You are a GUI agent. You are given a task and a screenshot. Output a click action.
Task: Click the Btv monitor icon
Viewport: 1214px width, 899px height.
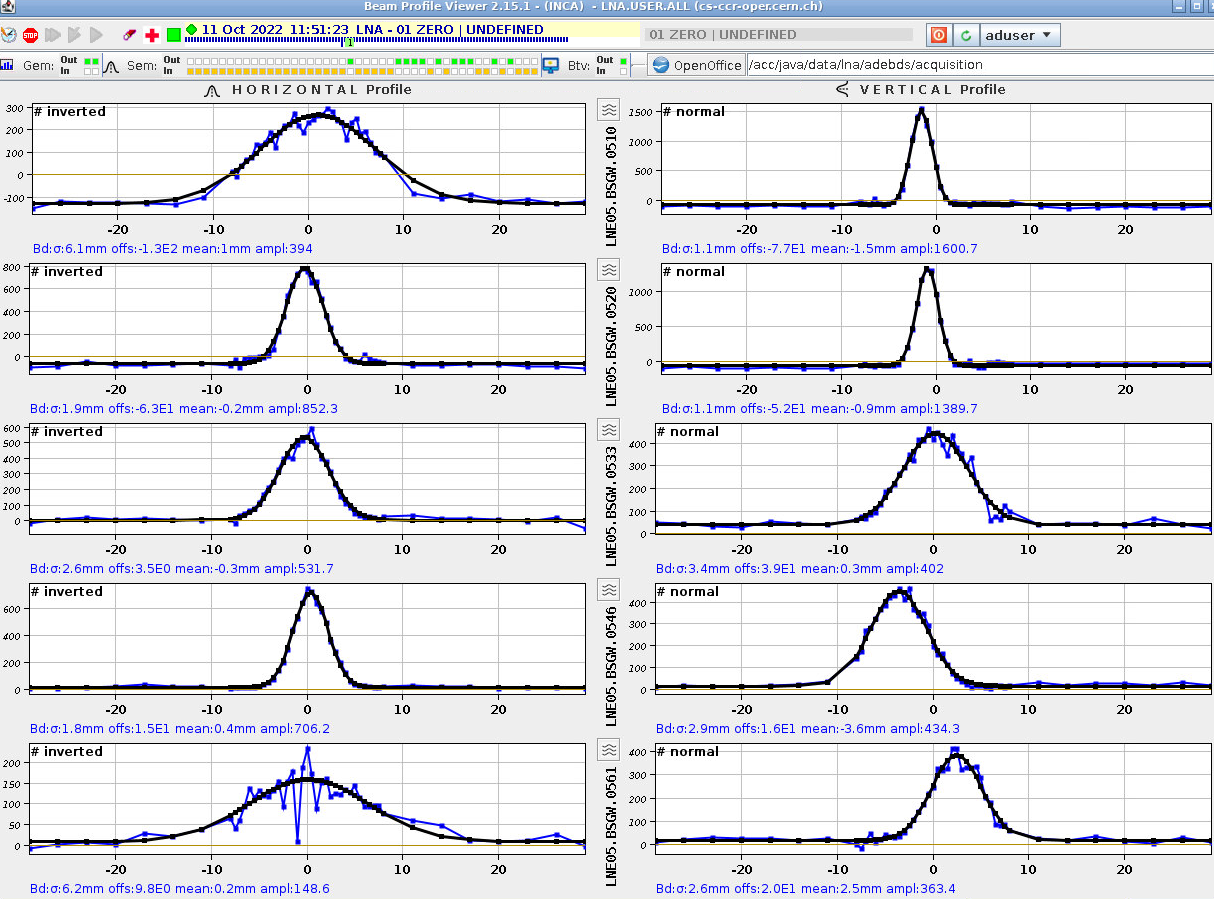point(551,65)
